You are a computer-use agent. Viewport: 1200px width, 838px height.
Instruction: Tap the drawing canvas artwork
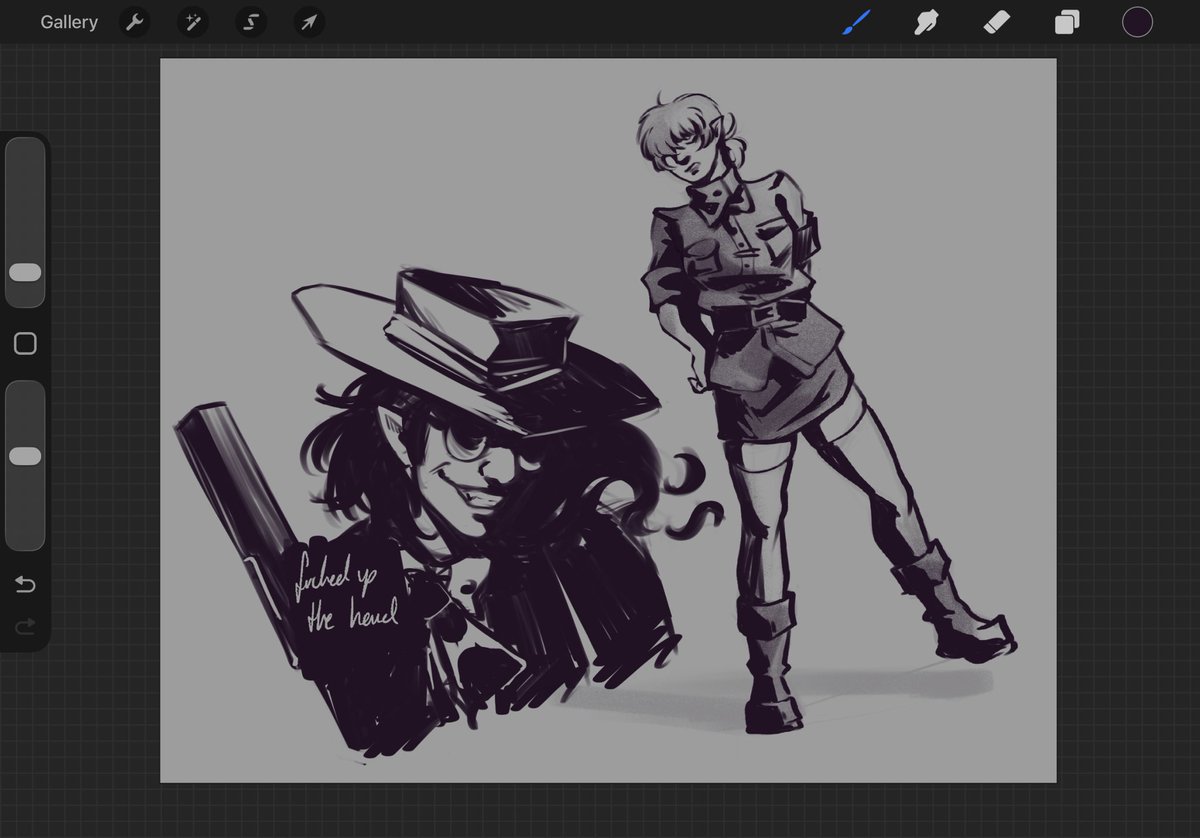click(608, 420)
